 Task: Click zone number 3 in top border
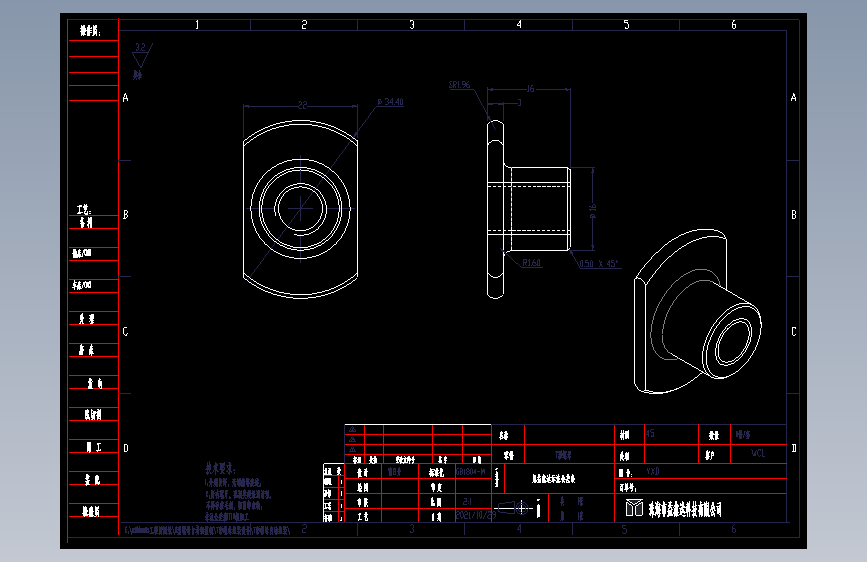(412, 25)
